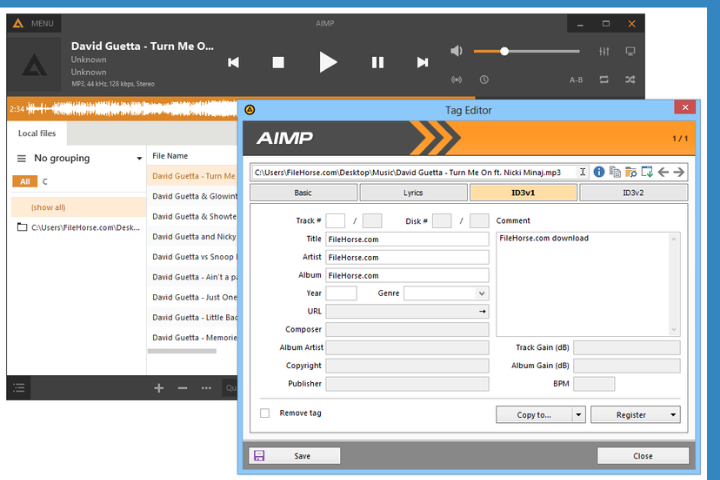Save tags with the Save button

tap(294, 456)
